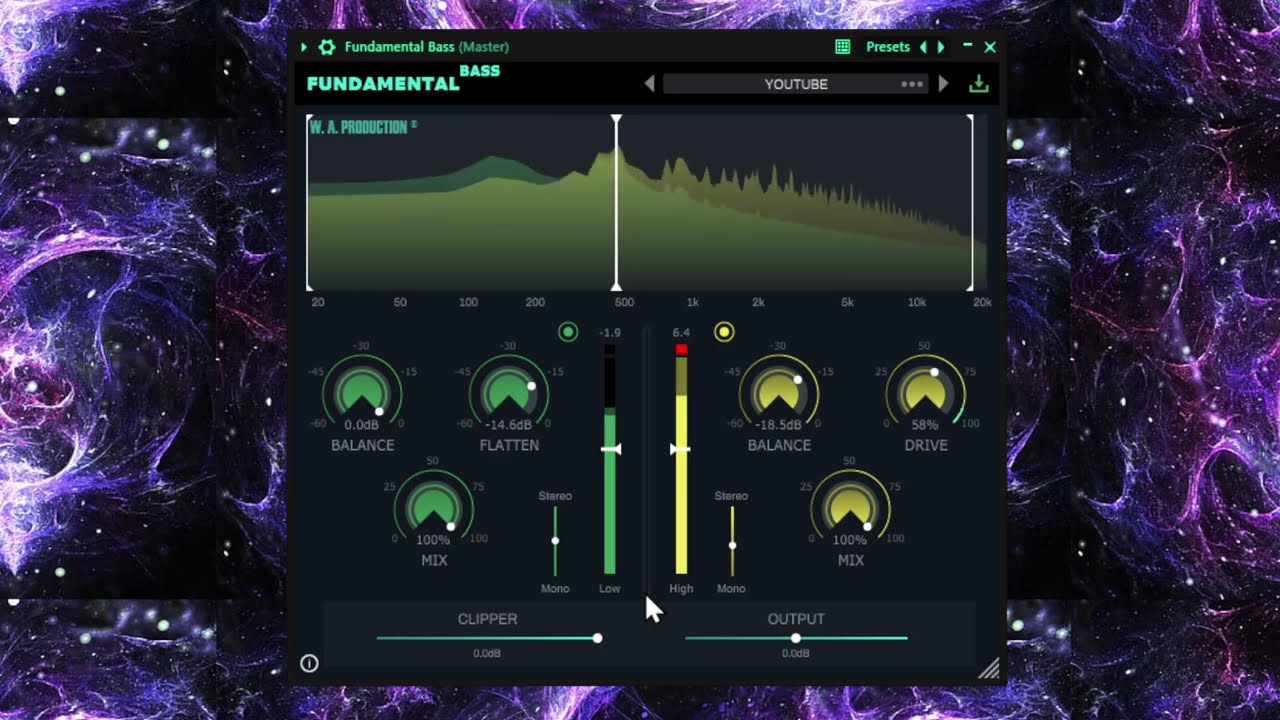Open the info icon at bottom left
This screenshot has width=1280, height=720.
(309, 663)
